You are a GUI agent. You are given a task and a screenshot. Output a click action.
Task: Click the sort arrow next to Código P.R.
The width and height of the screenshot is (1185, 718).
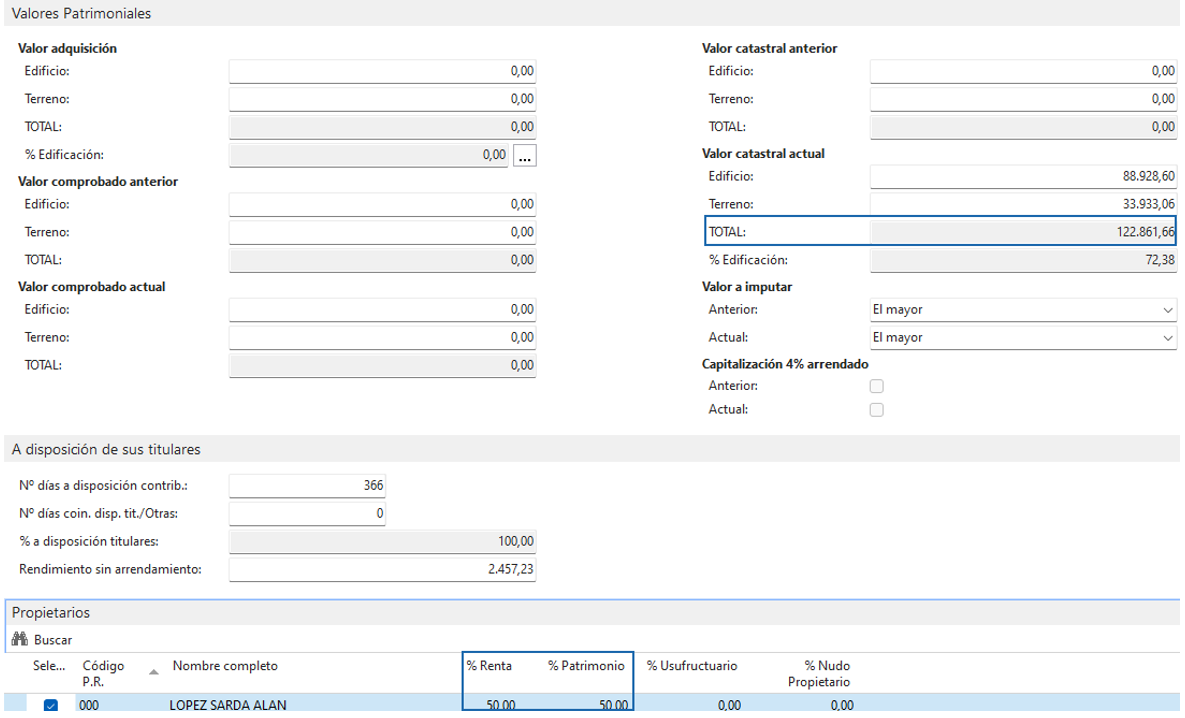pyautogui.click(x=153, y=672)
